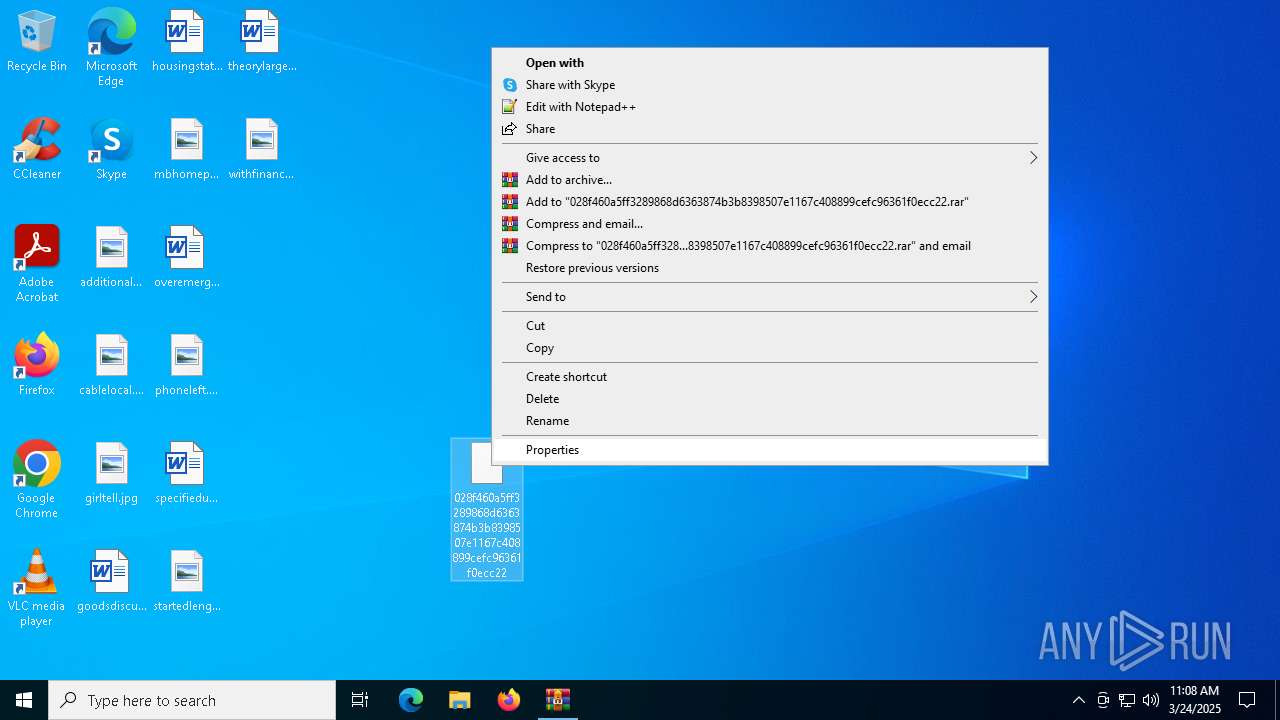This screenshot has width=1280, height=720.
Task: Select the cablelocal image file icon
Action: tap(111, 366)
